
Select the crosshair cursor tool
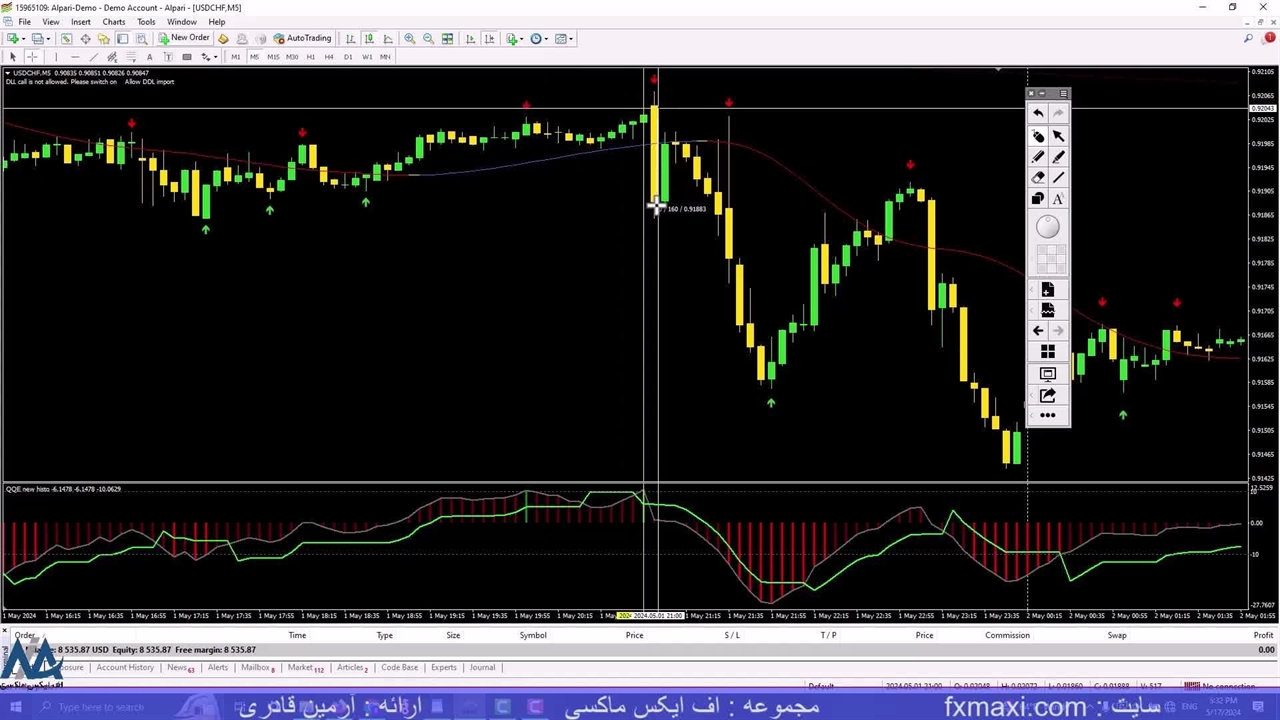pyautogui.click(x=32, y=57)
